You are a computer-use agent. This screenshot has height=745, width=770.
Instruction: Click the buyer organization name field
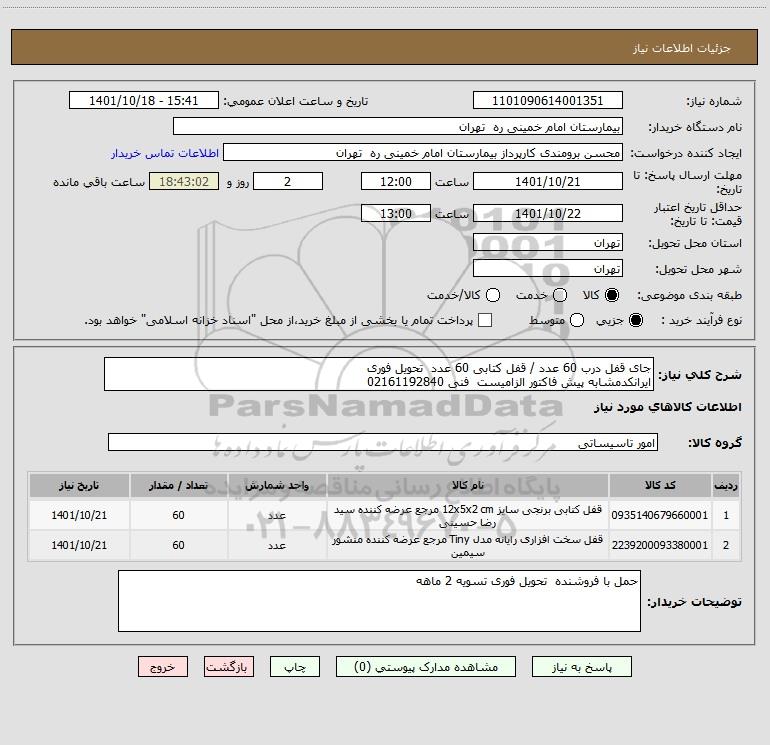pos(398,126)
